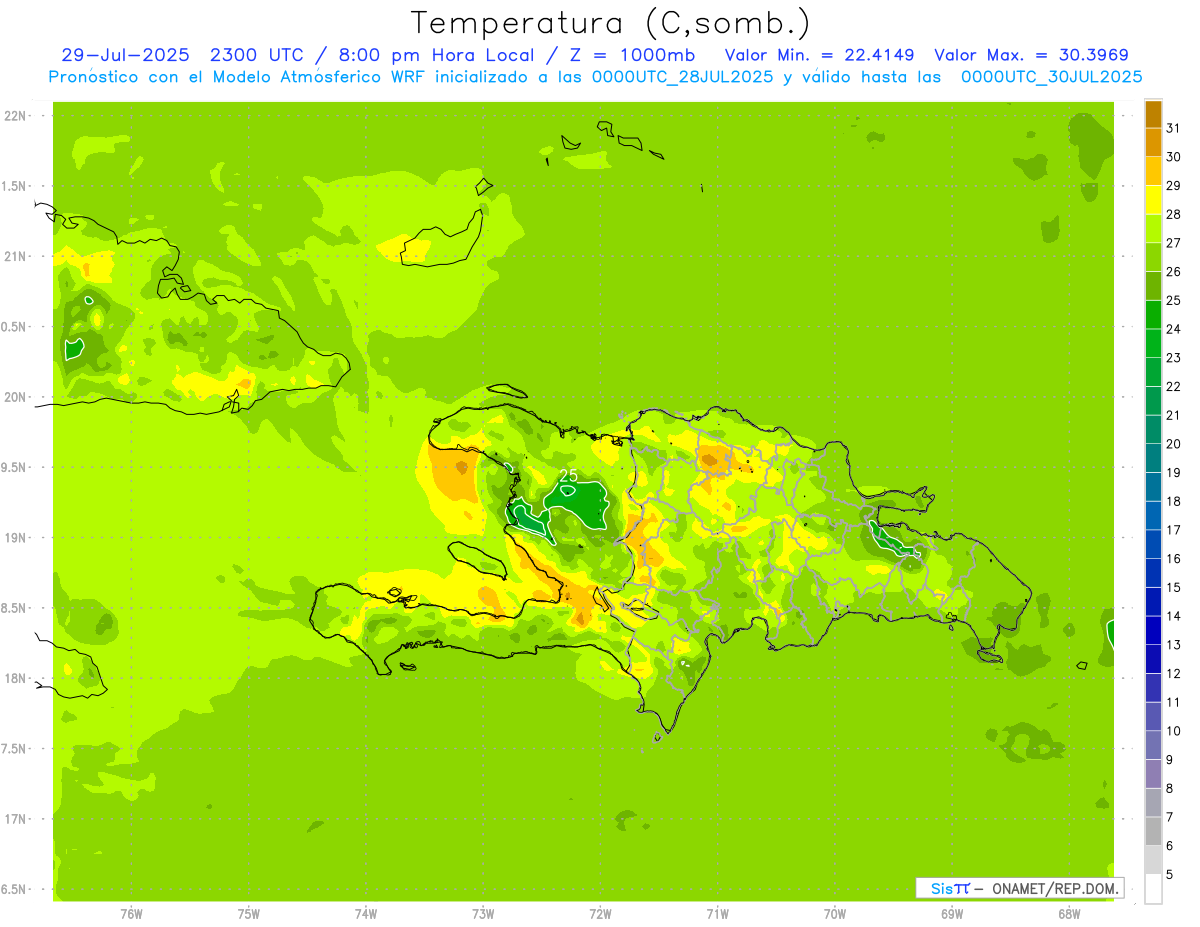Click the '18N' latitude axis label
Viewport: 1200px width, 927px height.
[x=13, y=678]
